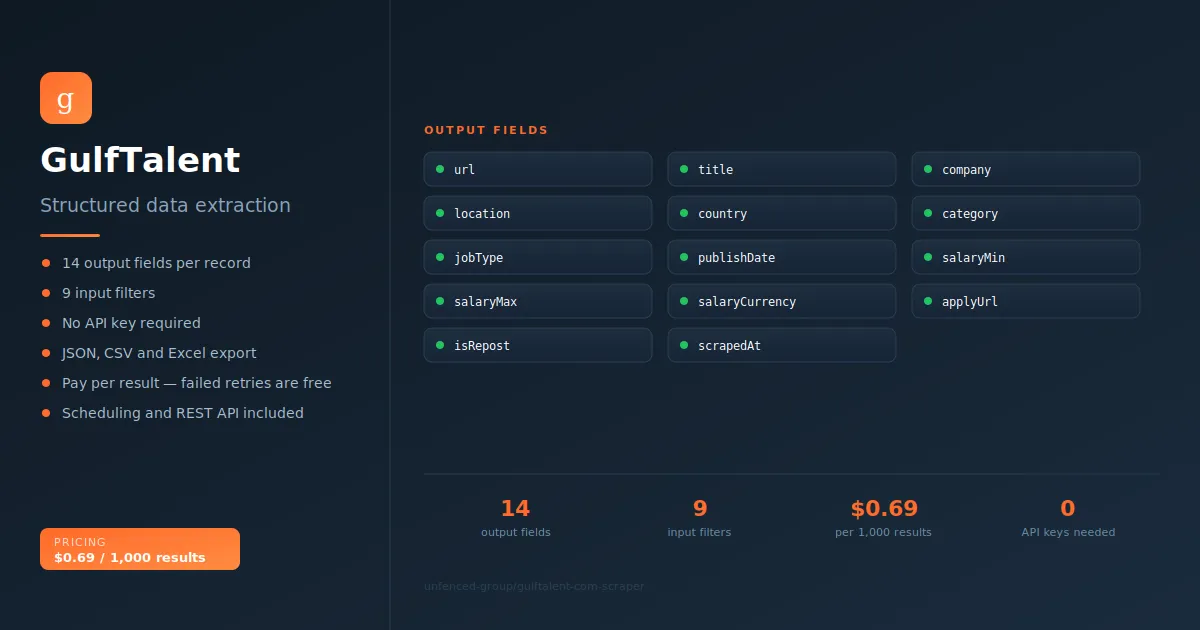Click the salaryMin field chip
1200x630 pixels.
tap(1026, 257)
